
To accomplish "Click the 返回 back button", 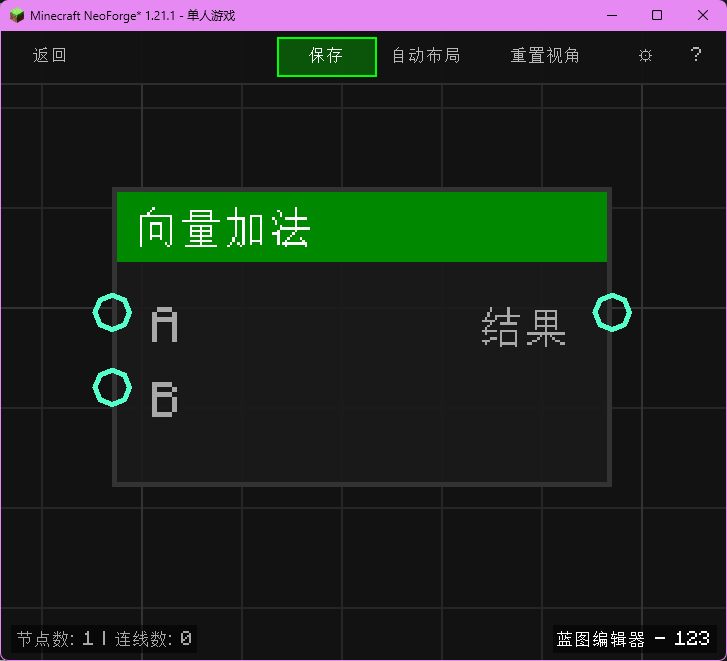I will tap(50, 56).
